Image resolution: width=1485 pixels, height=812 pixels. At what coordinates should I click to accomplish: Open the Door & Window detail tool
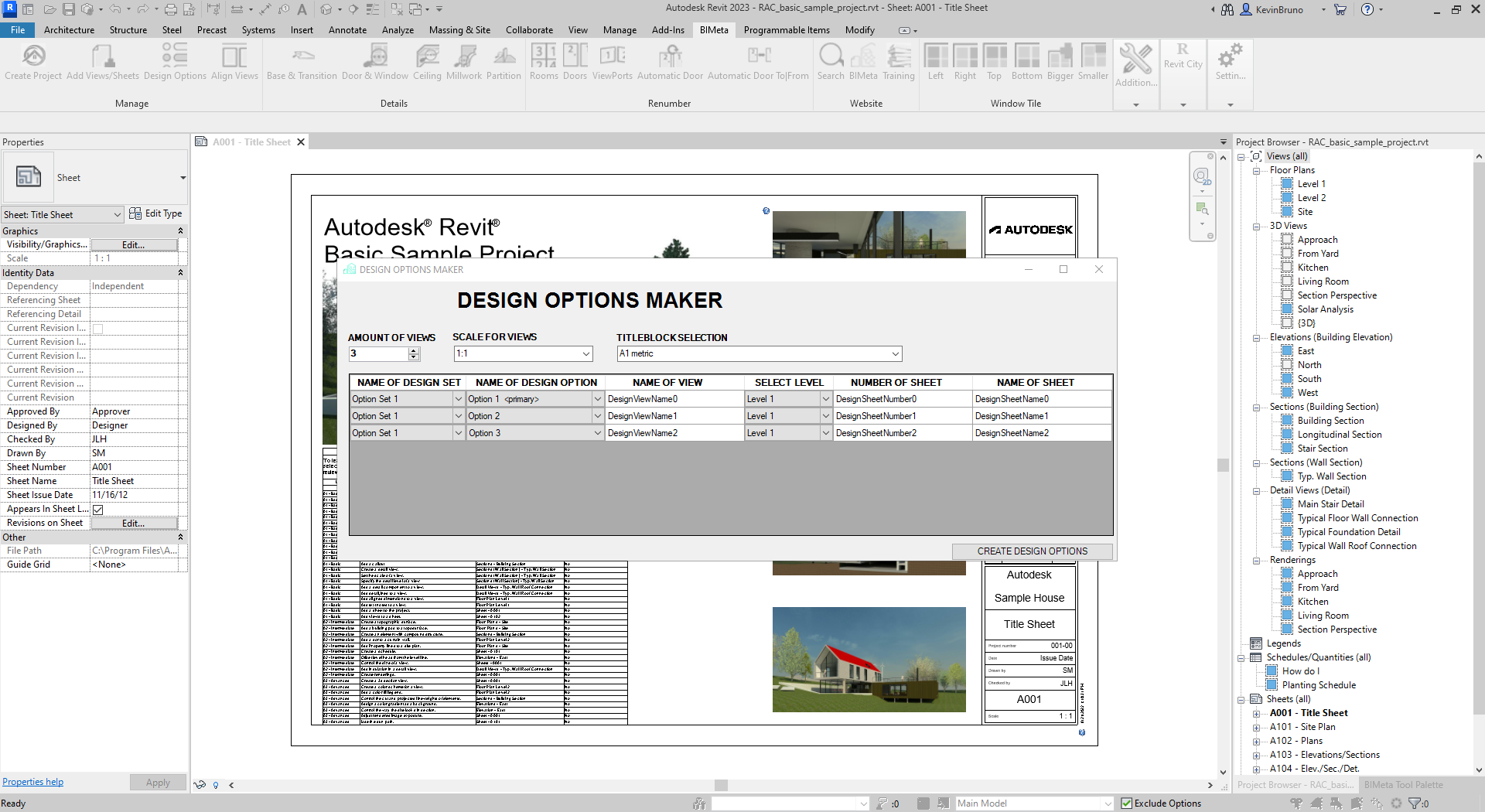(375, 62)
